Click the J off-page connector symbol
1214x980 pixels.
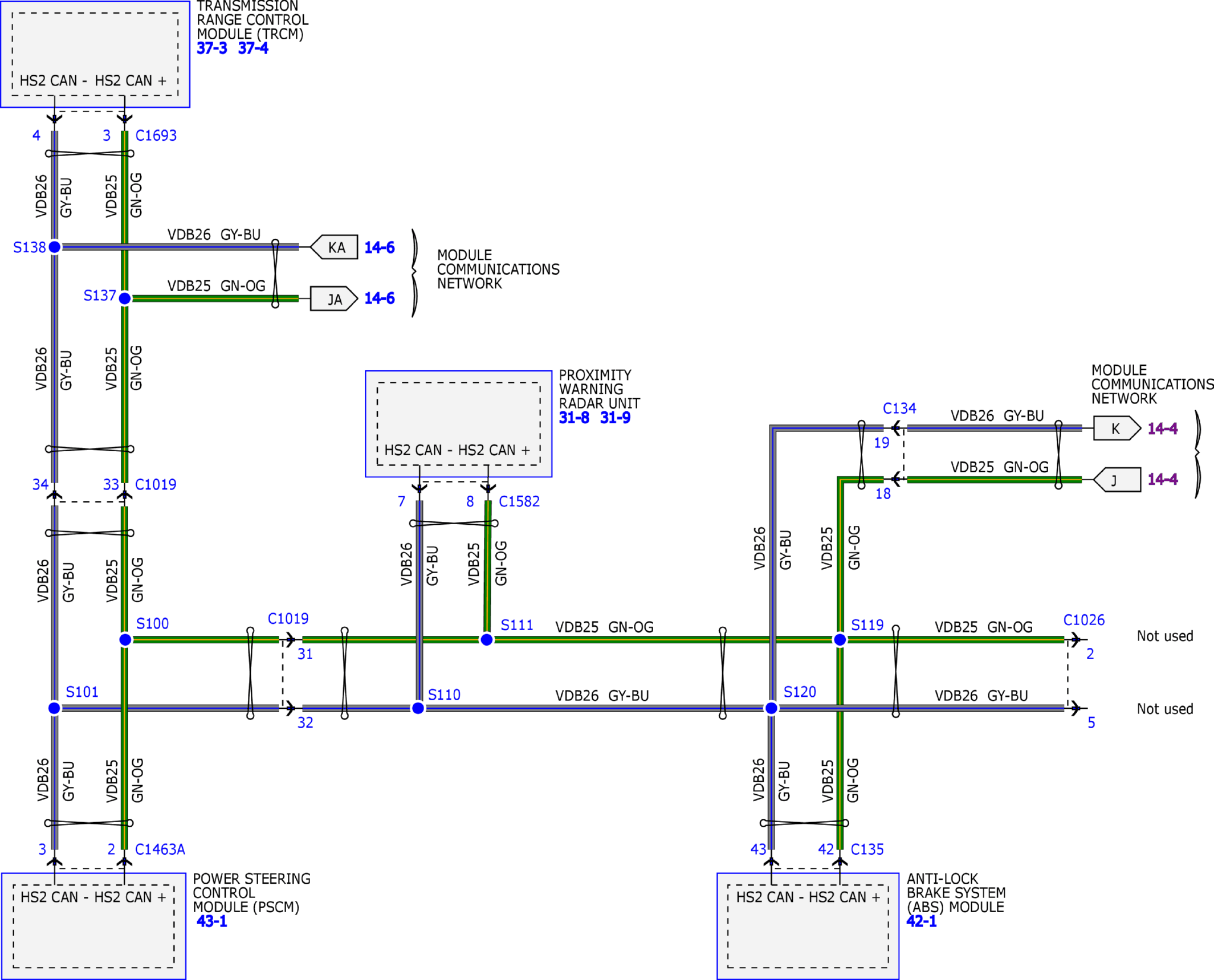click(x=1117, y=480)
